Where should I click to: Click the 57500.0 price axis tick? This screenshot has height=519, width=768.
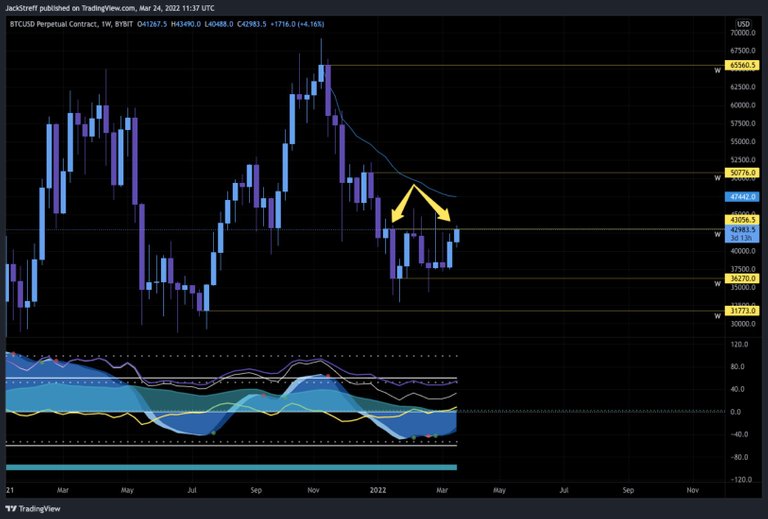coord(742,123)
